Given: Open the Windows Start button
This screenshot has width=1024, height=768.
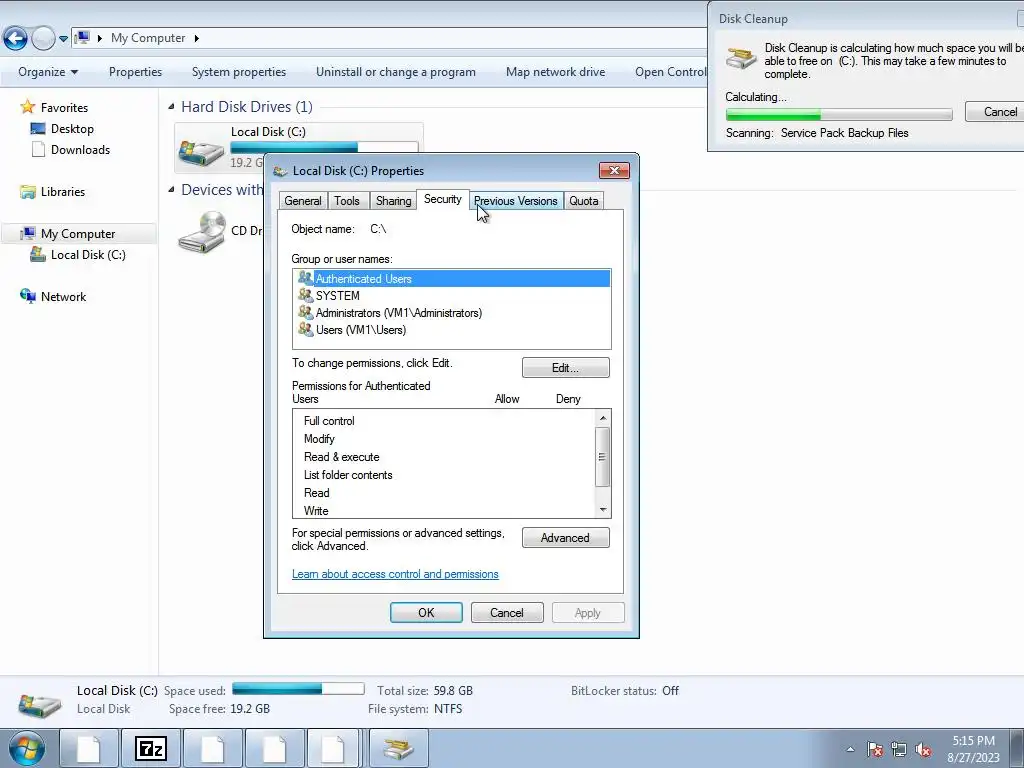Looking at the screenshot, I should click(x=27, y=748).
